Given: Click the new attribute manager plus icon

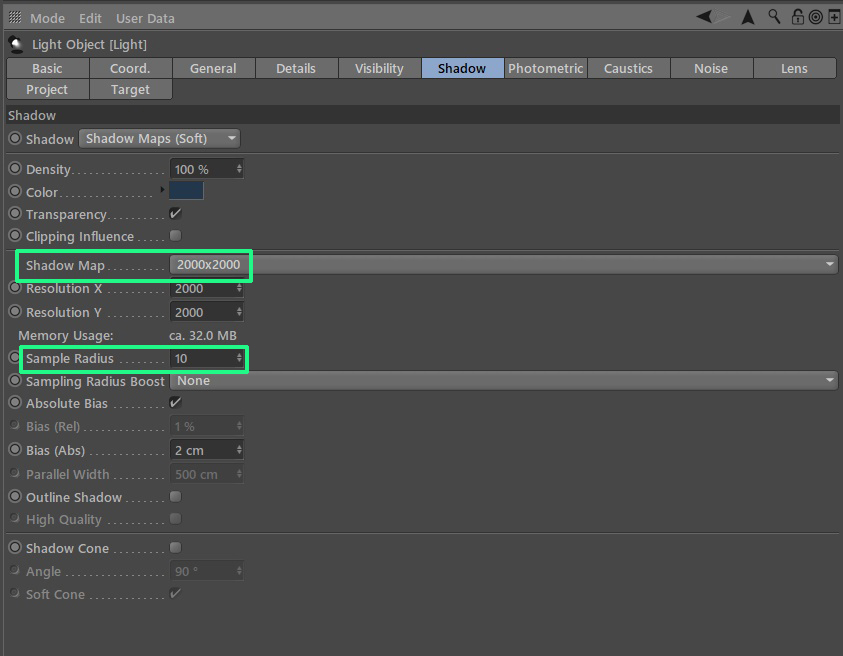Looking at the screenshot, I should click(x=834, y=17).
